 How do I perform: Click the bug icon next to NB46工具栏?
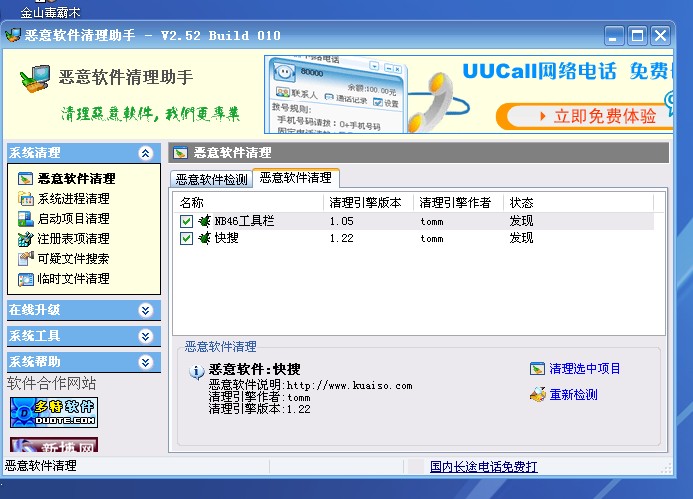click(204, 221)
